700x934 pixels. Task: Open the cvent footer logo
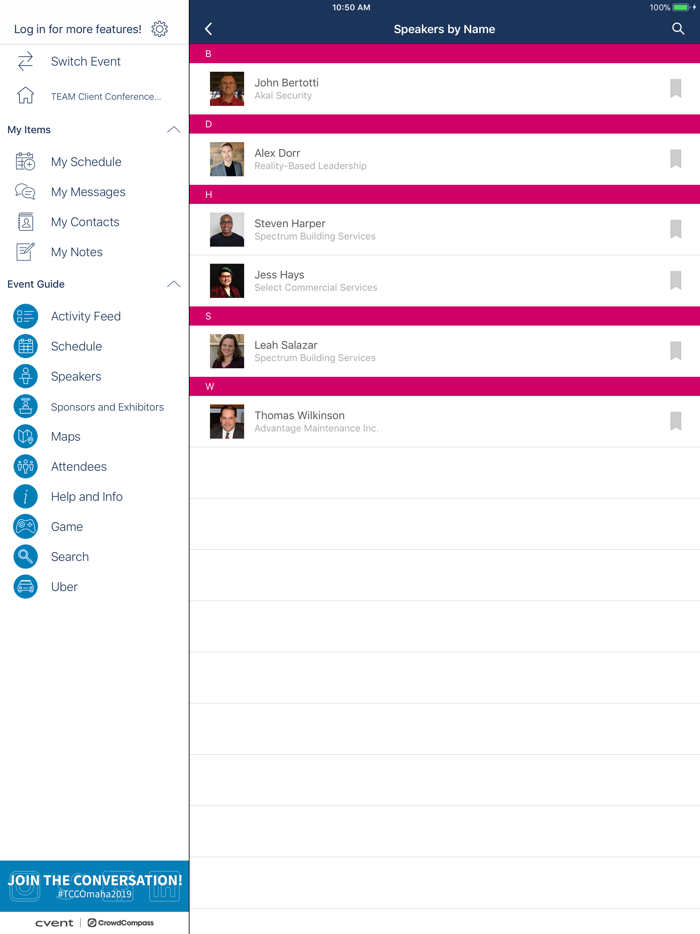tap(54, 923)
